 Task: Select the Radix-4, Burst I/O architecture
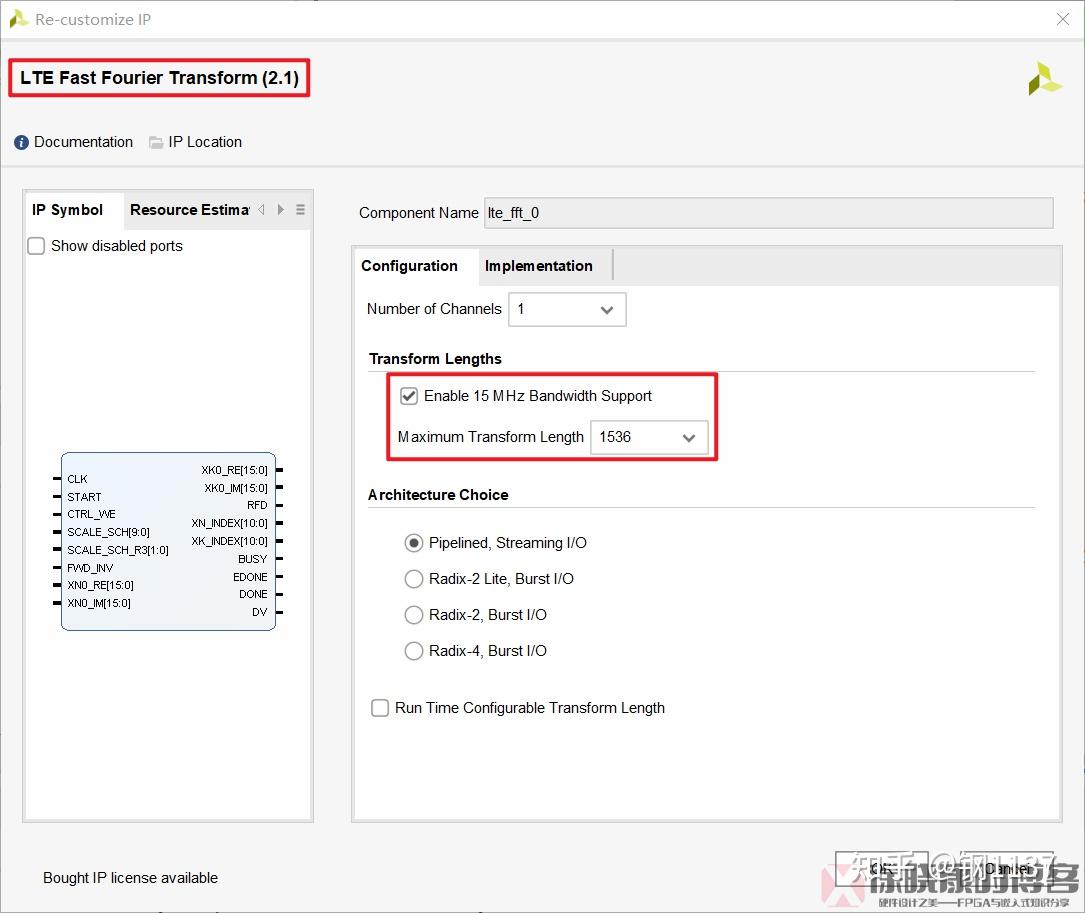pyautogui.click(x=414, y=651)
